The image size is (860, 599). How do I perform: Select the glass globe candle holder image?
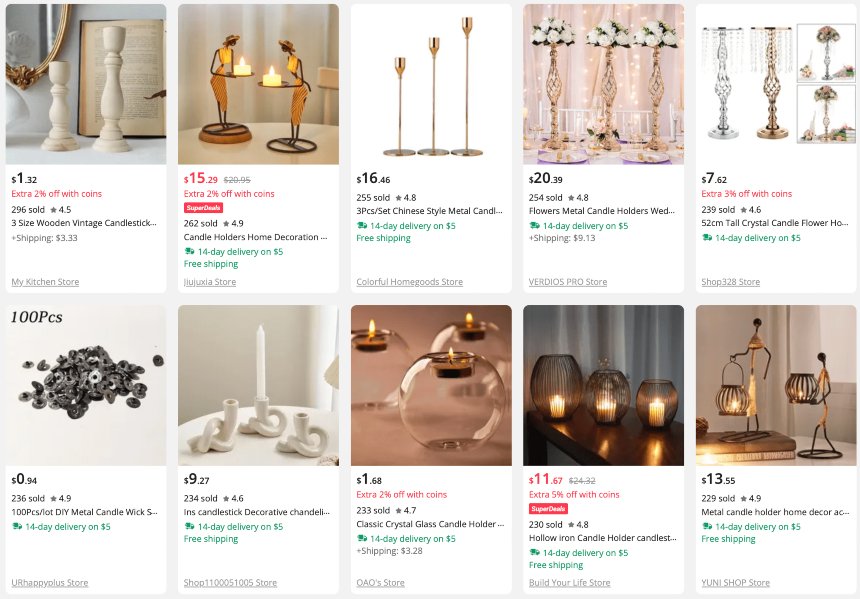pyautogui.click(x=431, y=385)
